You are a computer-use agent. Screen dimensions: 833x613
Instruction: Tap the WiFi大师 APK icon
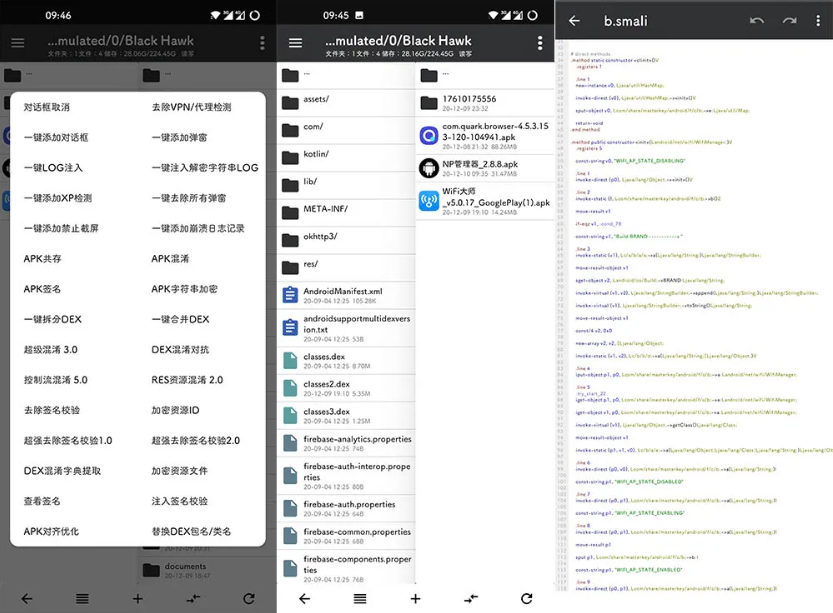[x=429, y=201]
